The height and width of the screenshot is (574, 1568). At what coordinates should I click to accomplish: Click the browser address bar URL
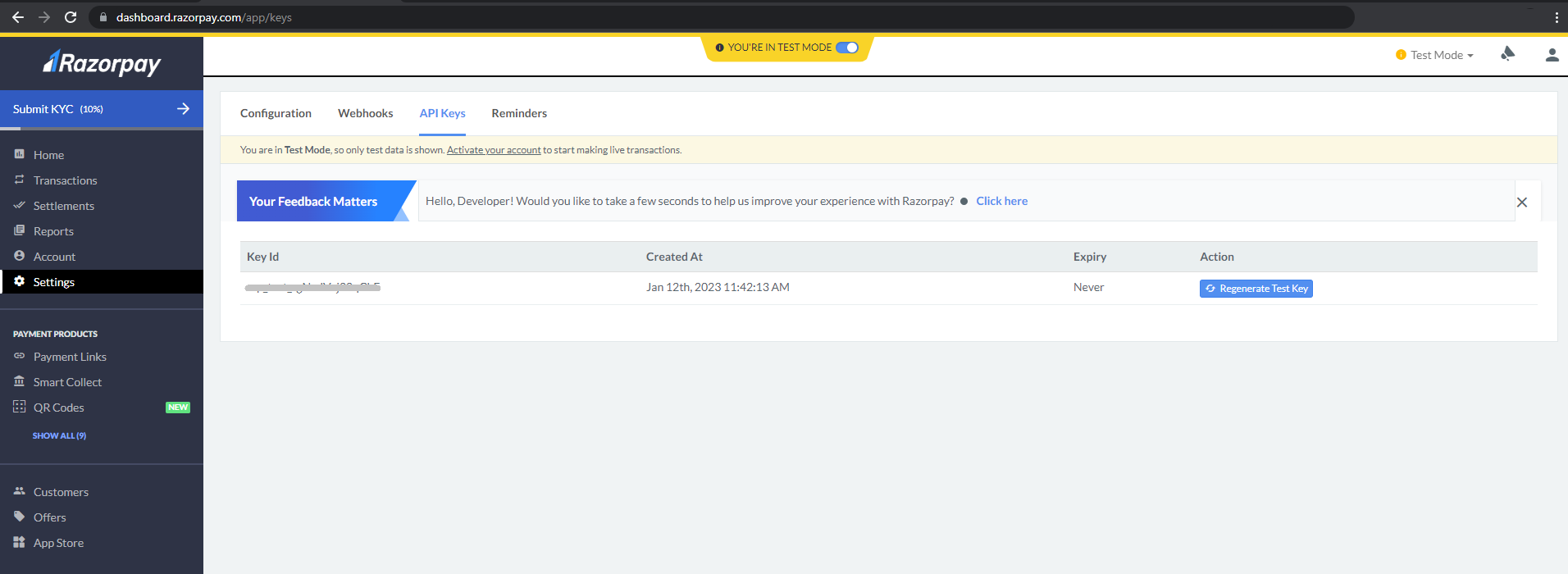(x=204, y=17)
